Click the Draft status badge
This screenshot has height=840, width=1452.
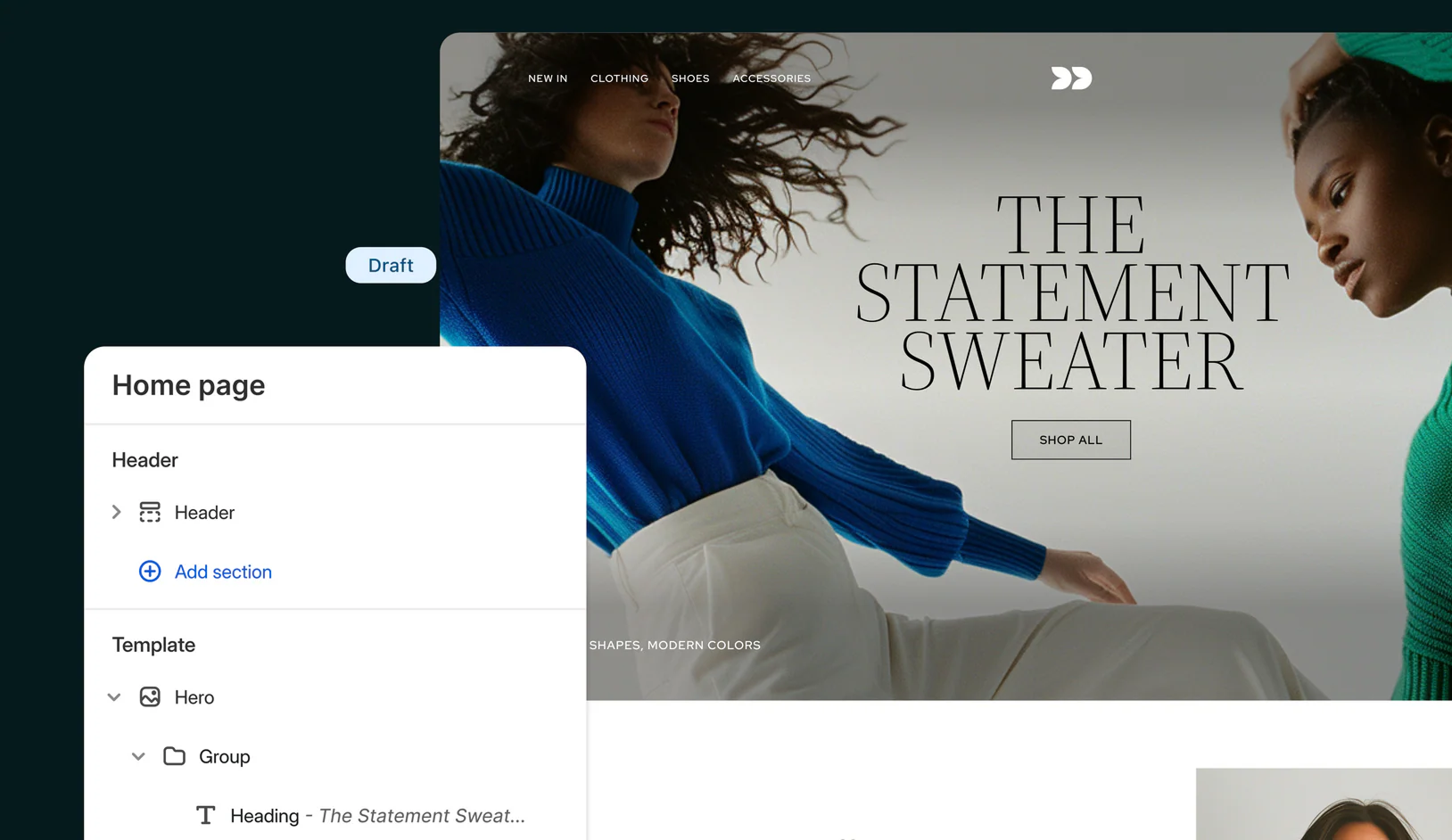tap(391, 265)
